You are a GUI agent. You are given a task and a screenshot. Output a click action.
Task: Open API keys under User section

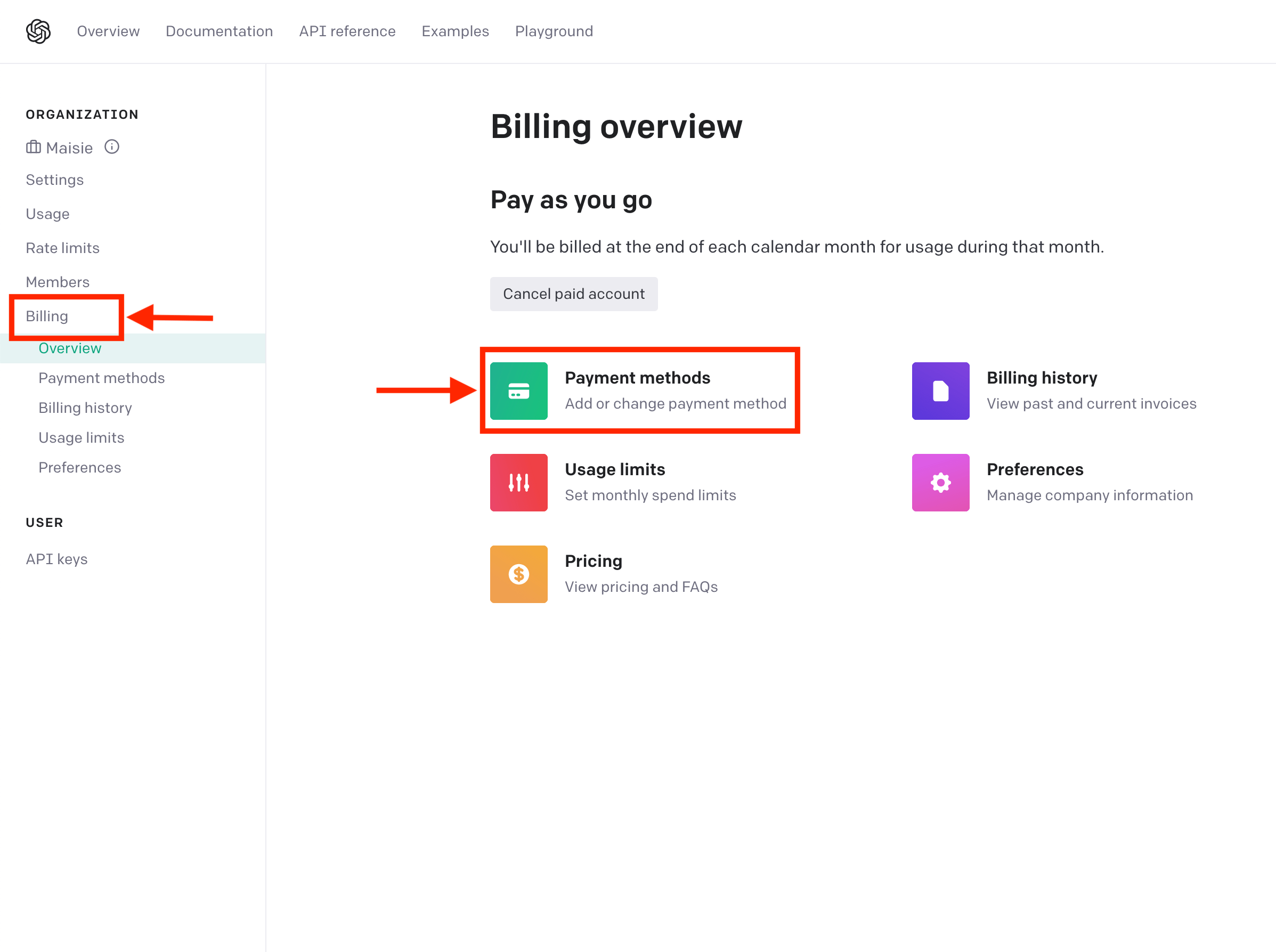point(56,559)
